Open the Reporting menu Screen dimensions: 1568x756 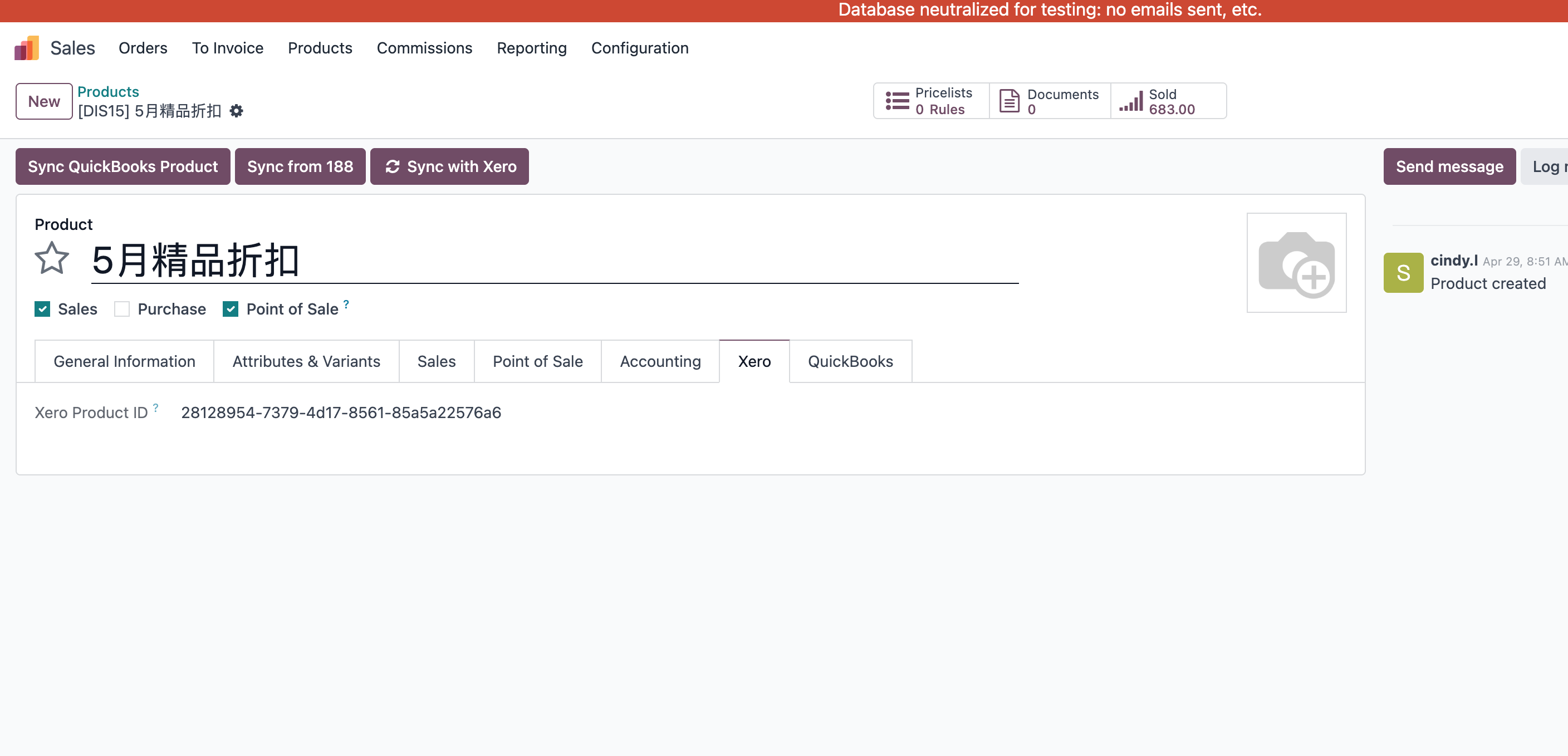(x=531, y=48)
